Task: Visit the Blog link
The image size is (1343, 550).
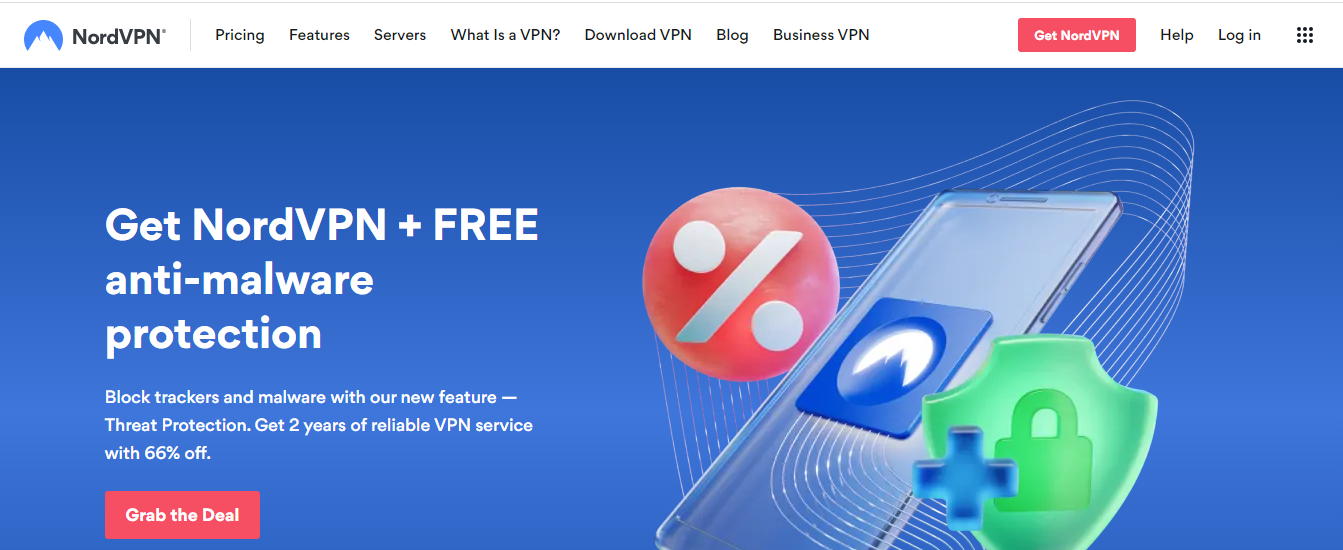Action: [x=732, y=35]
